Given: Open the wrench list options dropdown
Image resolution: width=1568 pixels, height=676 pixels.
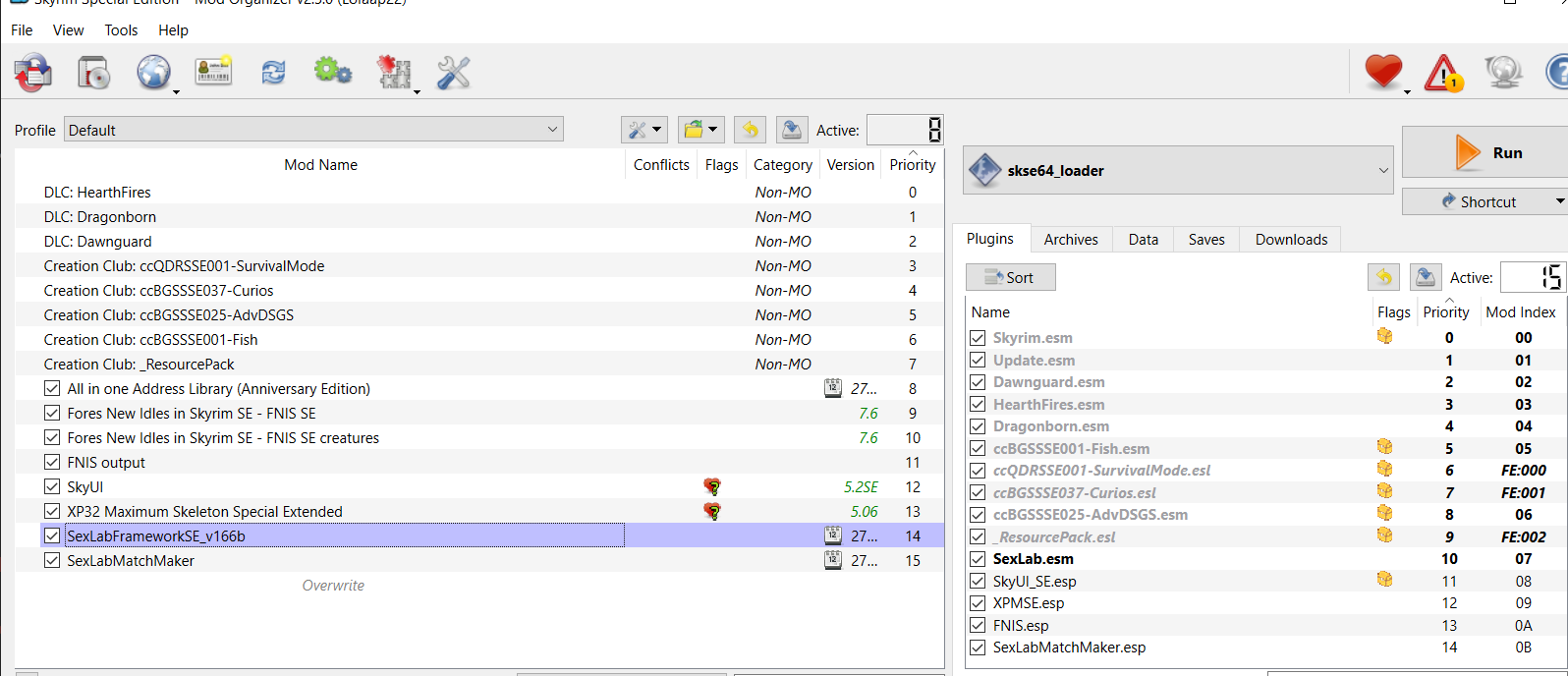Looking at the screenshot, I should [x=644, y=130].
